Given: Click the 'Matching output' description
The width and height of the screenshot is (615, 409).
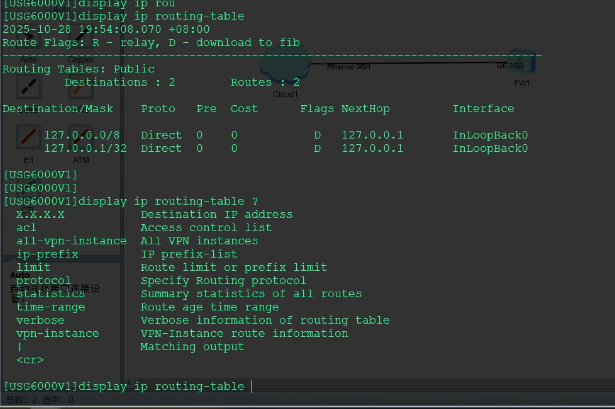Looking at the screenshot, I should pos(192,347).
